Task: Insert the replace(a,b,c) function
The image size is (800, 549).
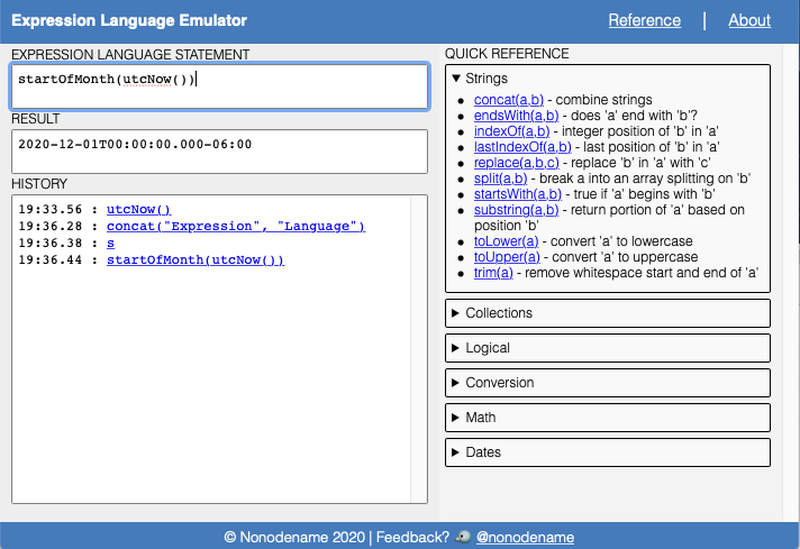Action: point(516,163)
